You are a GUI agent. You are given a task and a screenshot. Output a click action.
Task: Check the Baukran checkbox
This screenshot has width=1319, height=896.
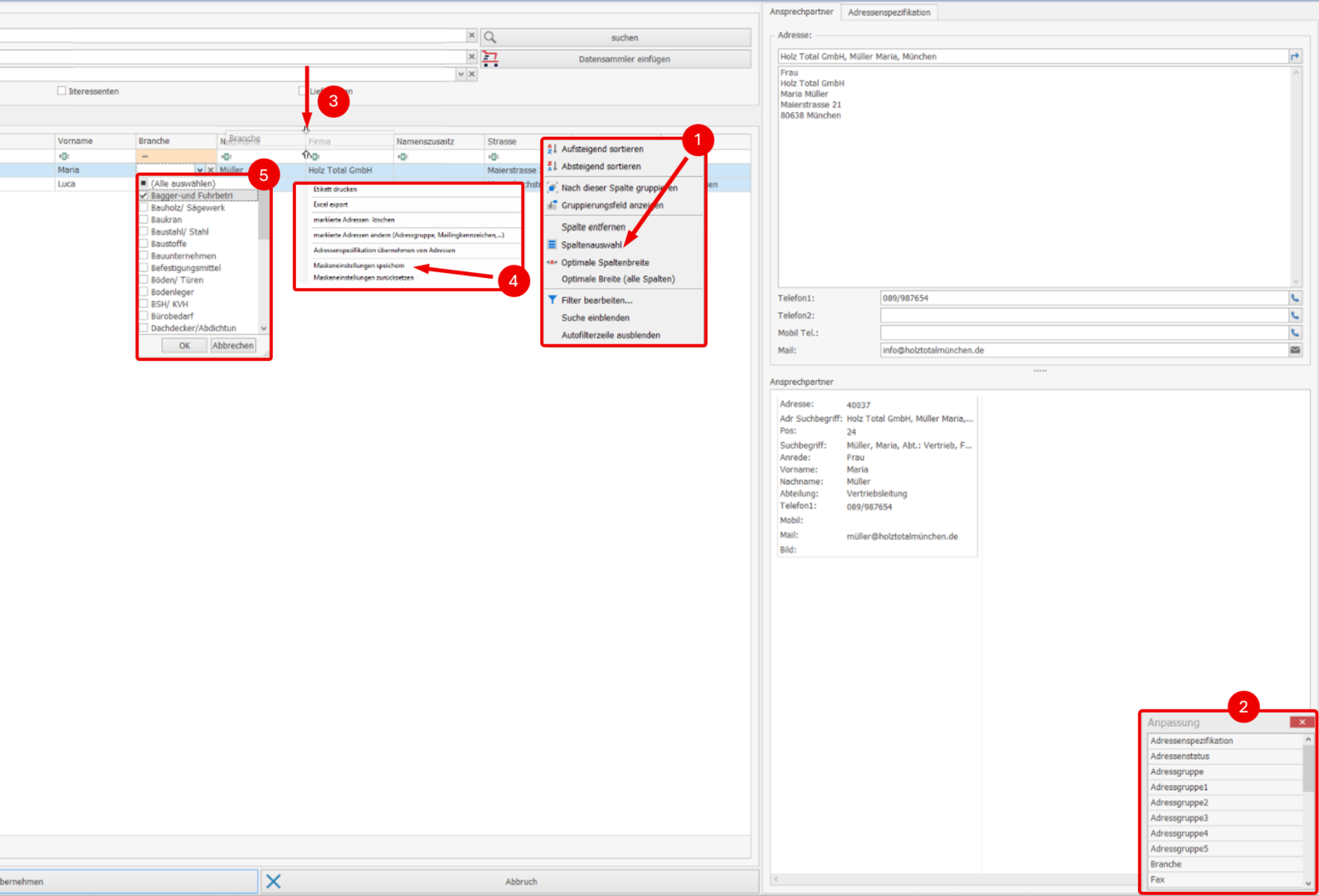point(144,220)
